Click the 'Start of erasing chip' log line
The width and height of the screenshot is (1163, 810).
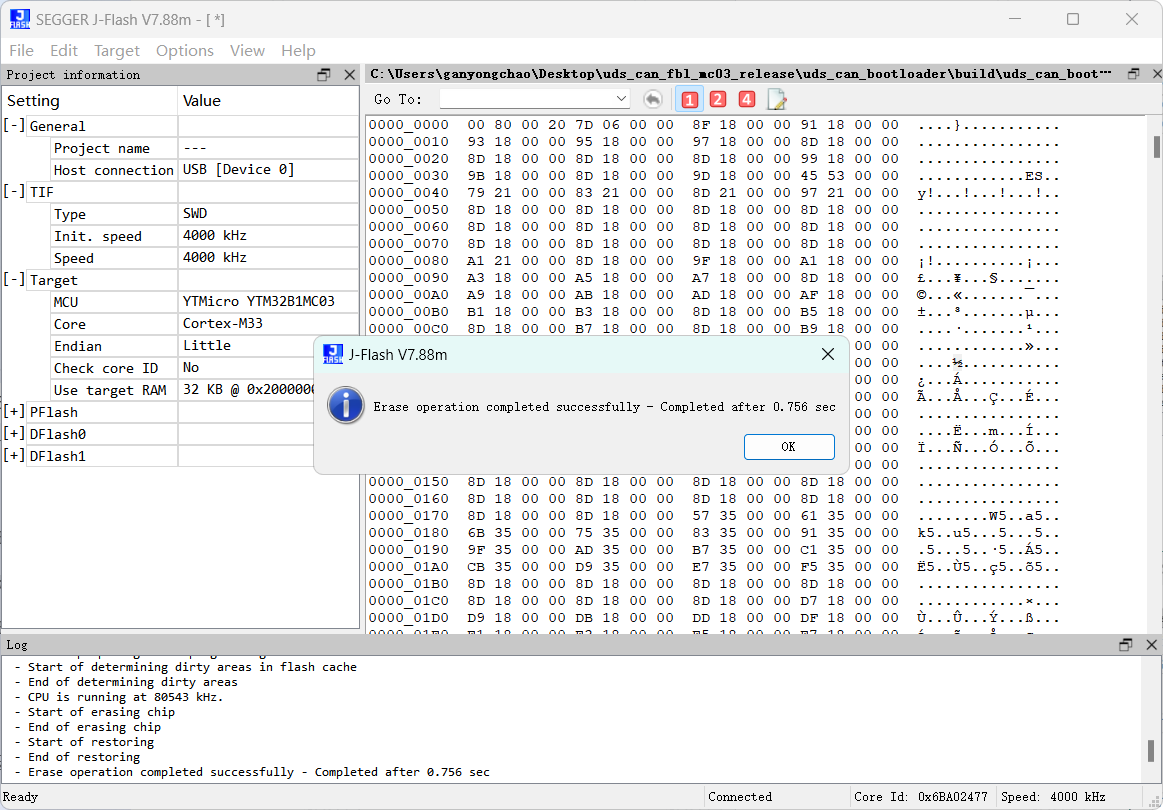coord(95,712)
